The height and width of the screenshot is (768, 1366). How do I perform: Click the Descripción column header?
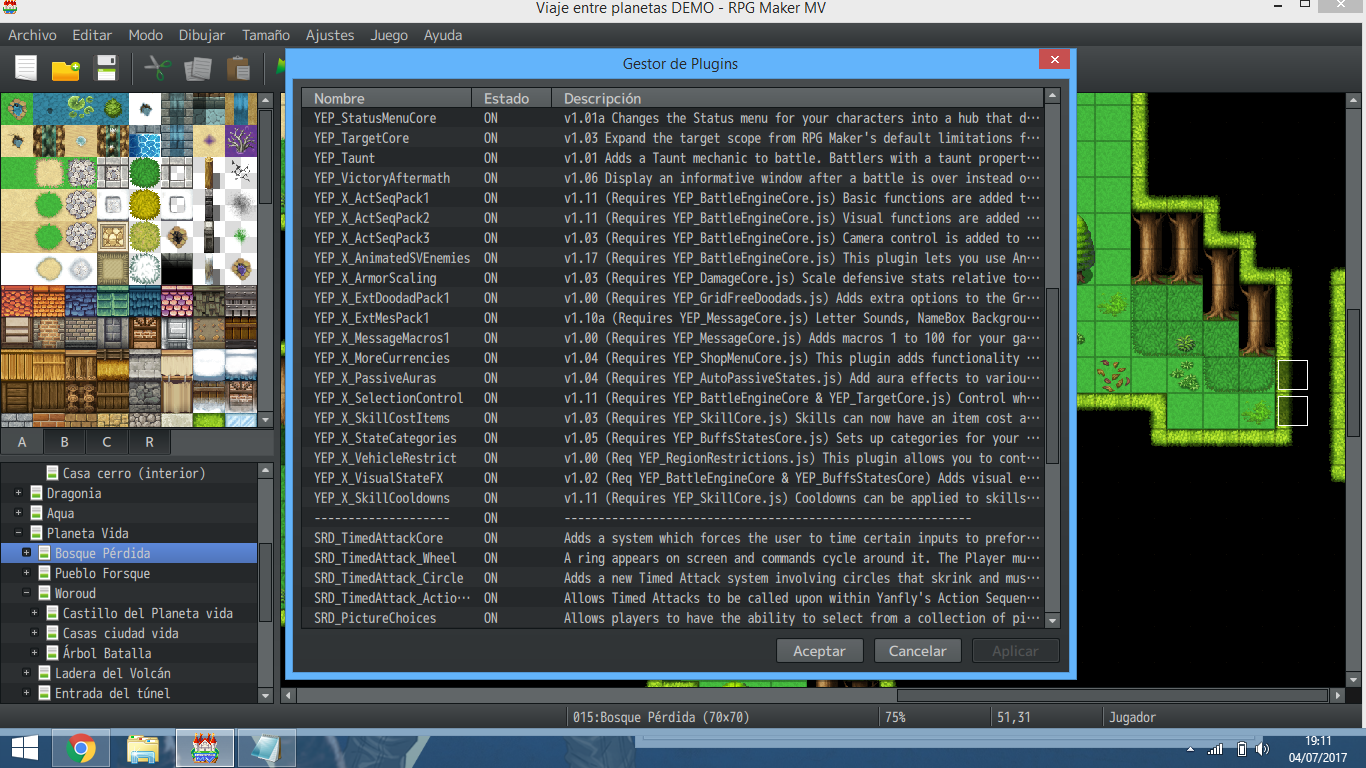(797, 98)
